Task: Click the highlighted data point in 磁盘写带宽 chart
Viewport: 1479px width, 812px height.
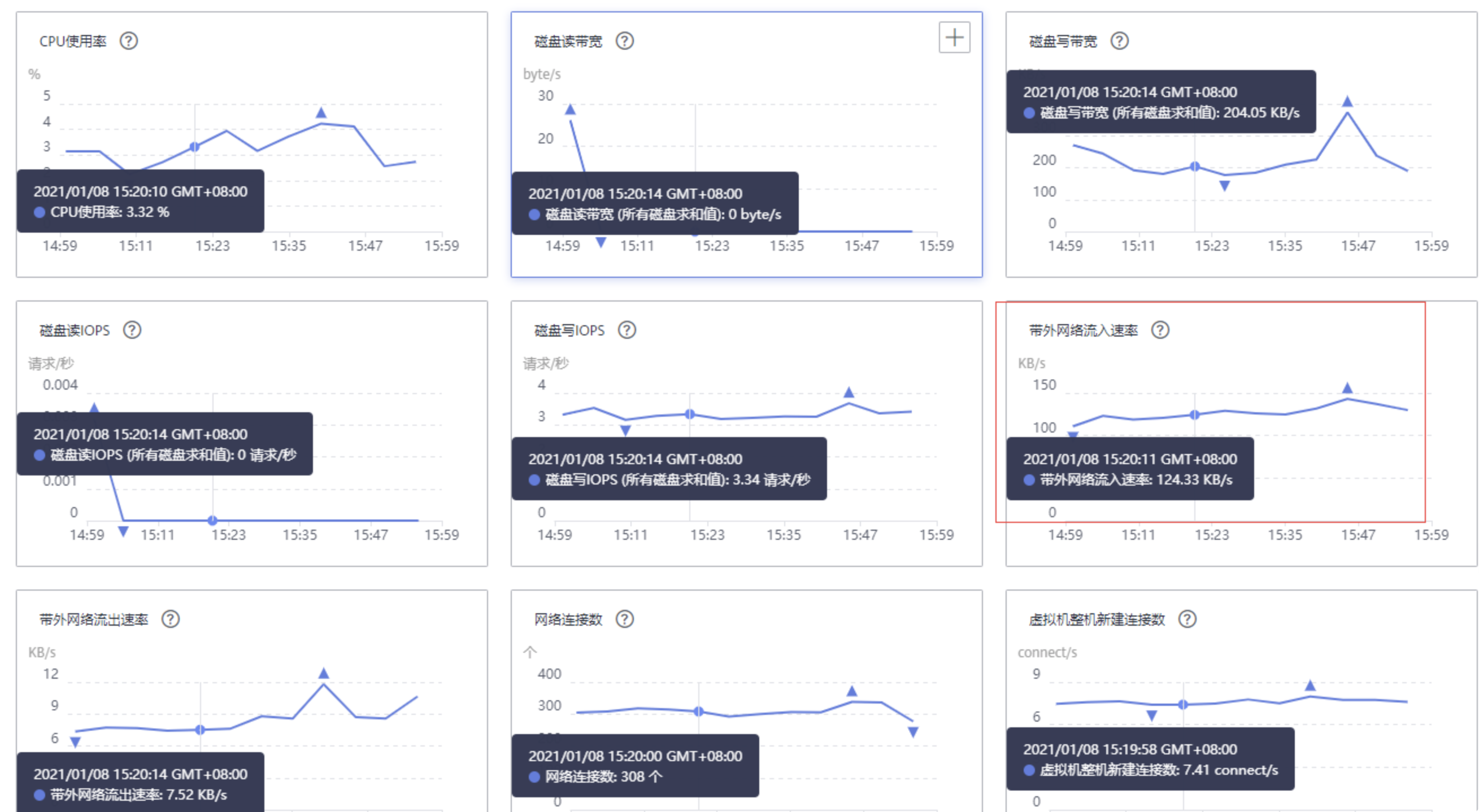Action: pos(1195,167)
